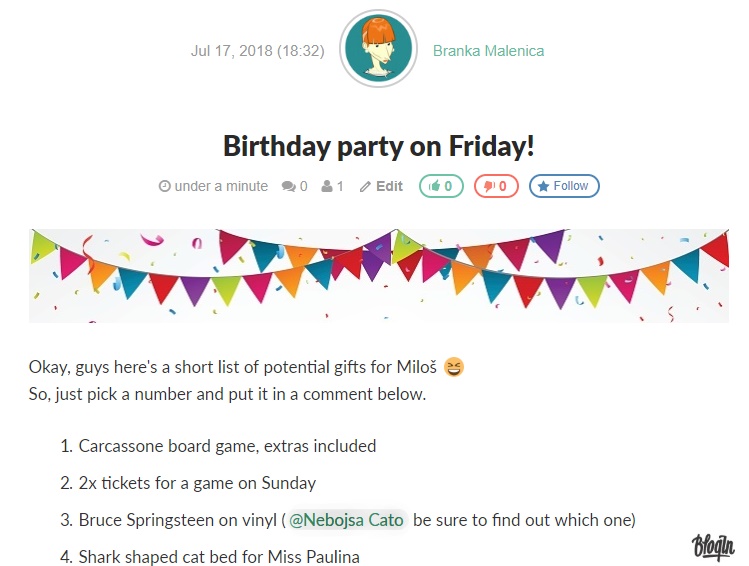Click the BlogIn logo watermark
Image resolution: width=749 pixels, height=566 pixels.
click(x=713, y=547)
